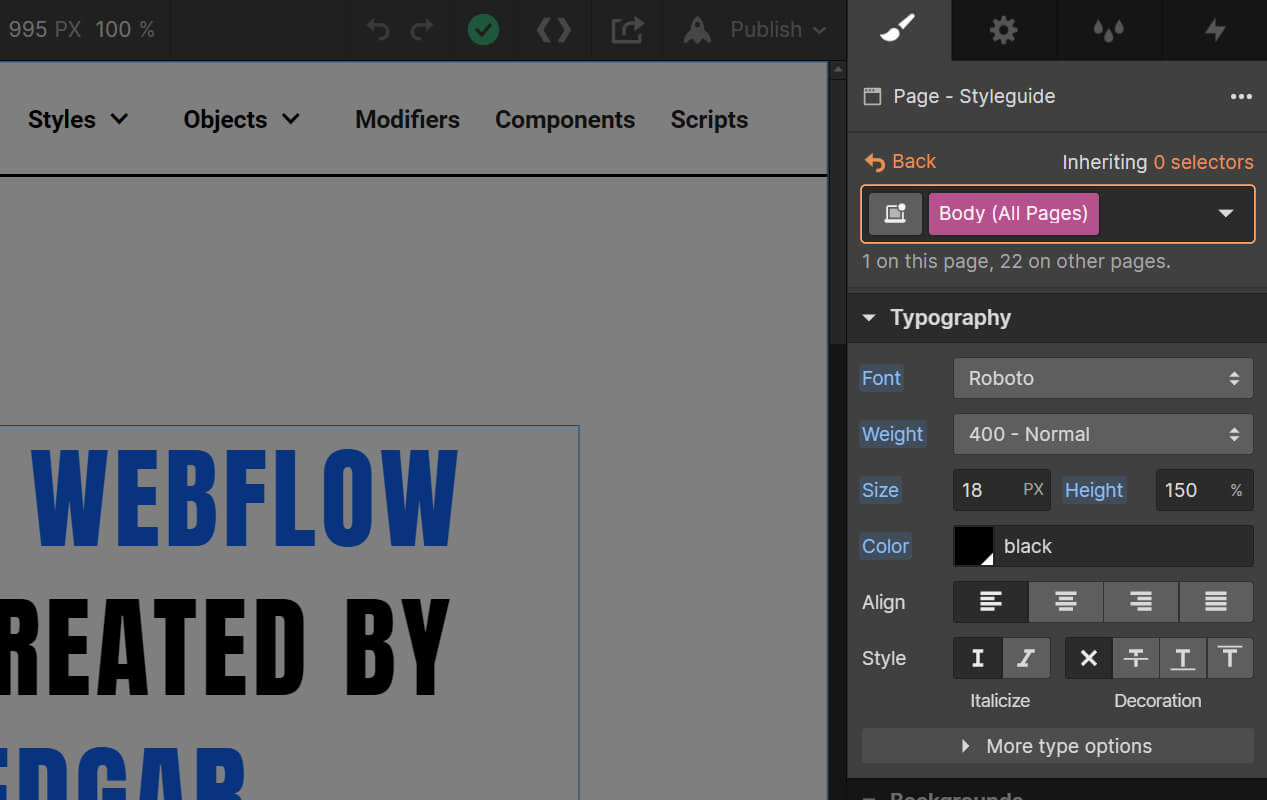This screenshot has width=1267, height=800.
Task: Go Back in the selector panel
Action: (x=900, y=162)
